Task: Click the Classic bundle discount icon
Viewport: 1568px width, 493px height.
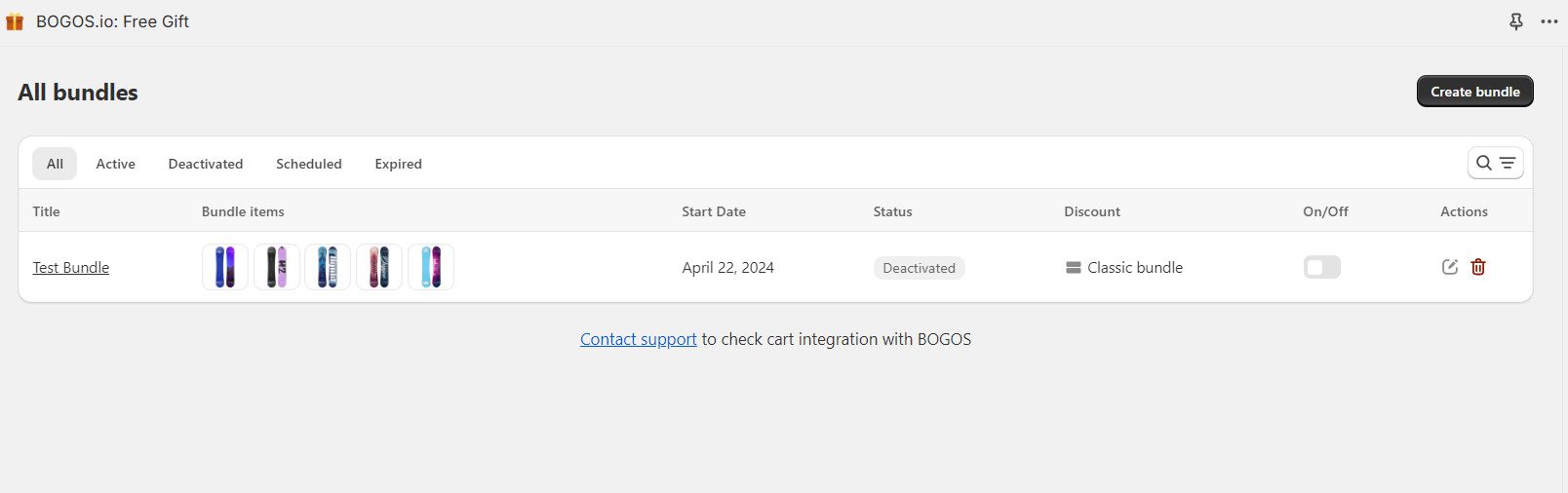Action: [1074, 268]
